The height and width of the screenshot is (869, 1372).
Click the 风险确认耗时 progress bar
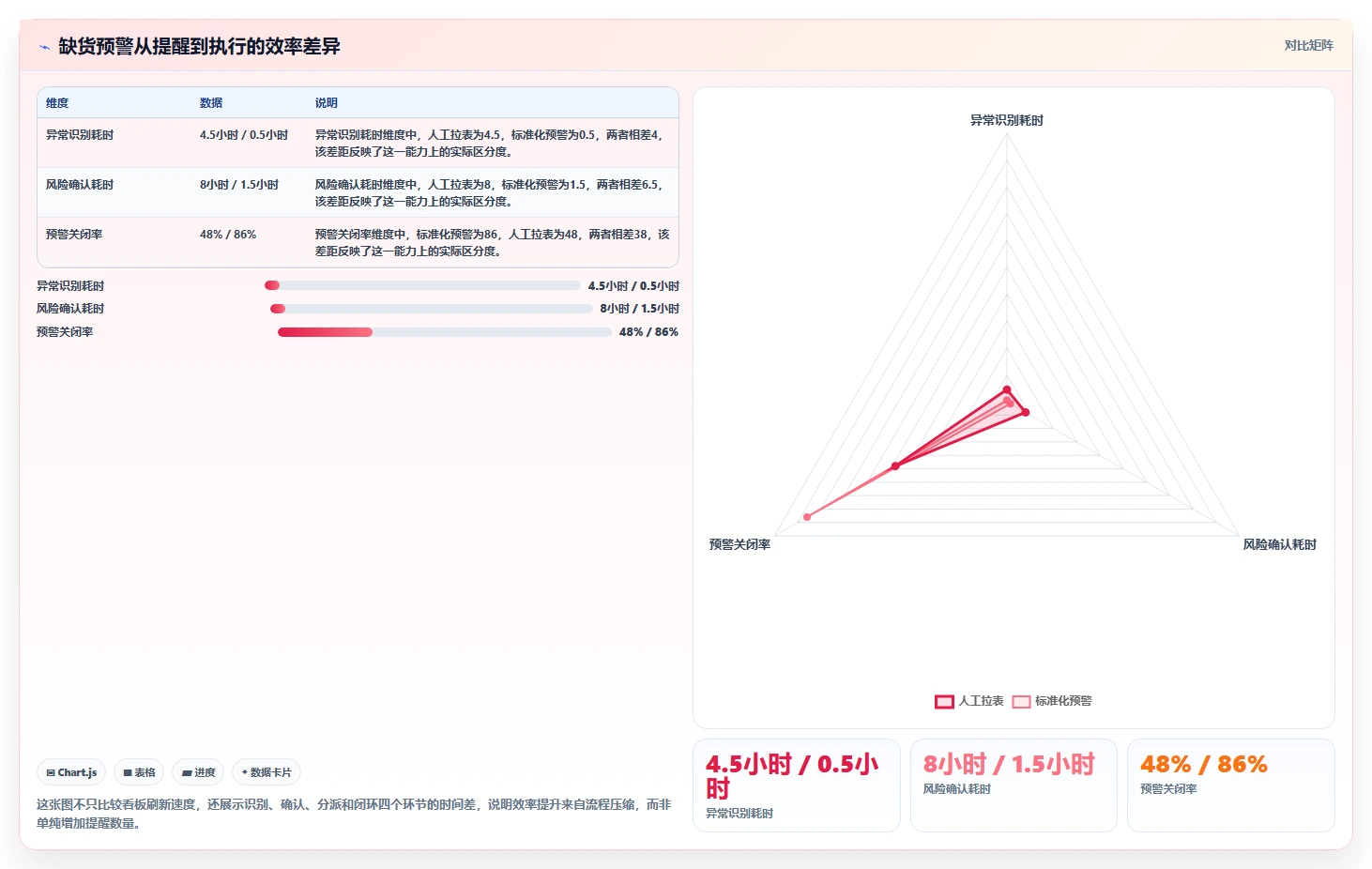pos(432,309)
